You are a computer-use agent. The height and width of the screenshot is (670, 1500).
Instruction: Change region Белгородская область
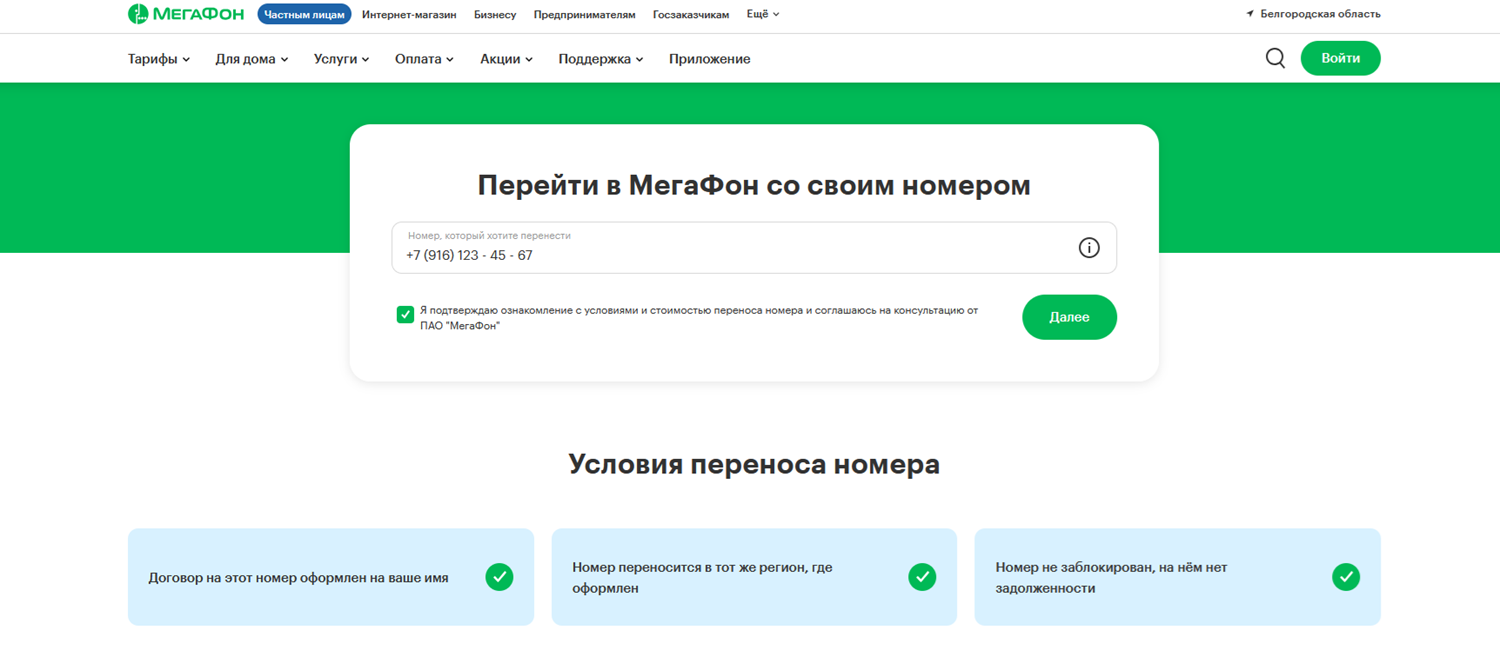pos(1320,14)
